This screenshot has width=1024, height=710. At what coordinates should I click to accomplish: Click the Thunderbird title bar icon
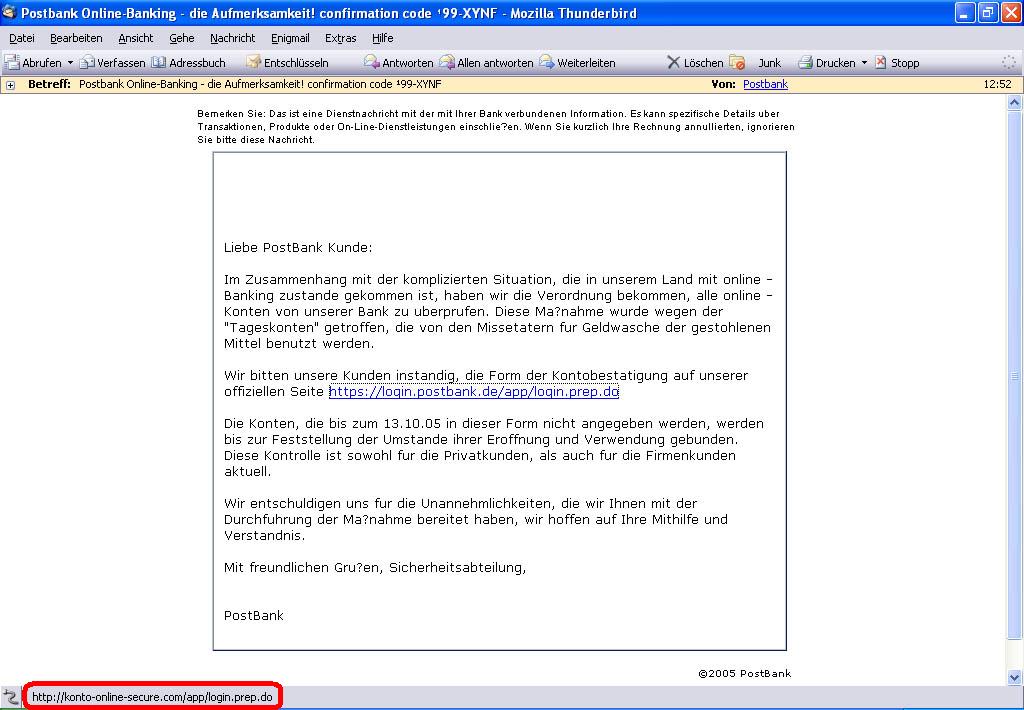9,12
